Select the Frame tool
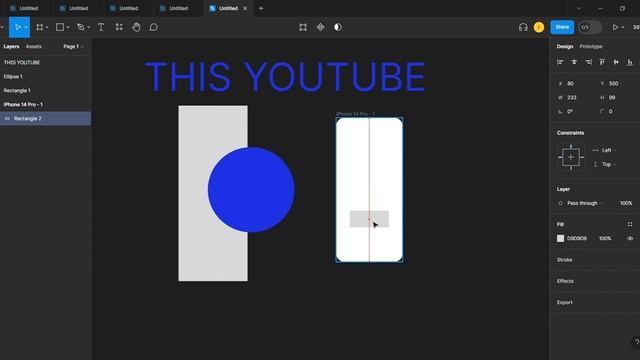 (40, 27)
